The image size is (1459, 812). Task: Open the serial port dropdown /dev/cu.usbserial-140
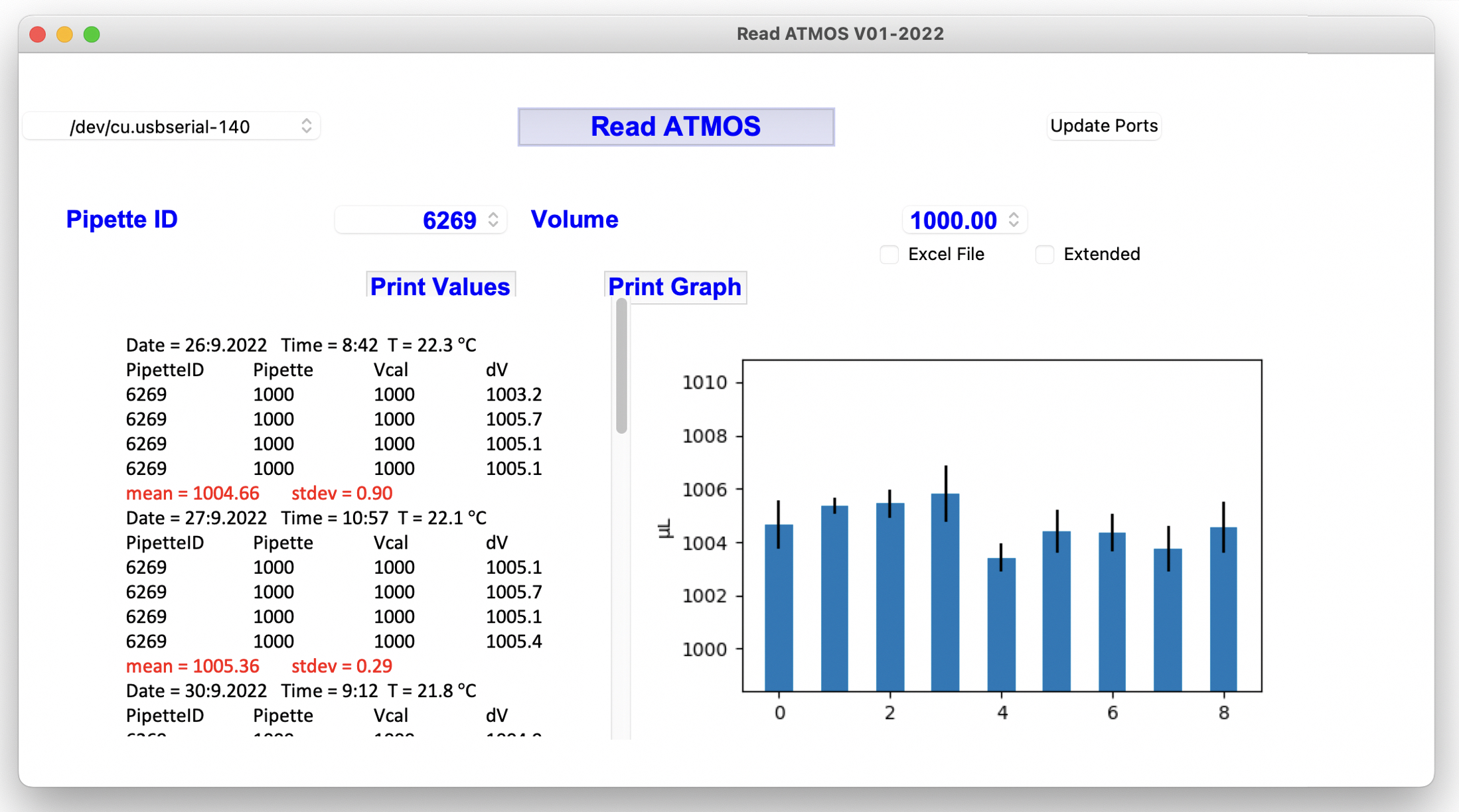171,127
